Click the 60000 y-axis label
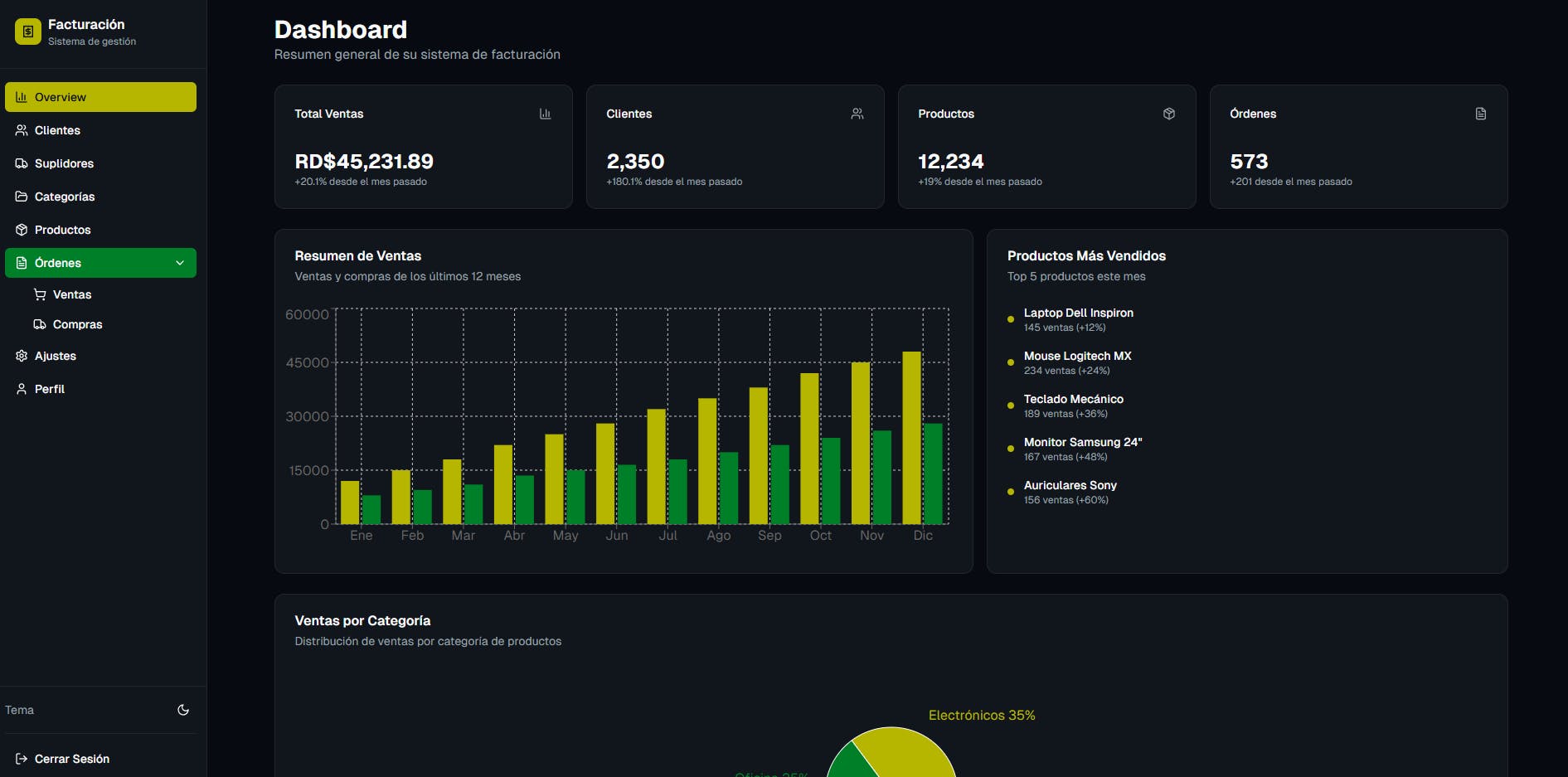The width and height of the screenshot is (1568, 777). [x=307, y=314]
